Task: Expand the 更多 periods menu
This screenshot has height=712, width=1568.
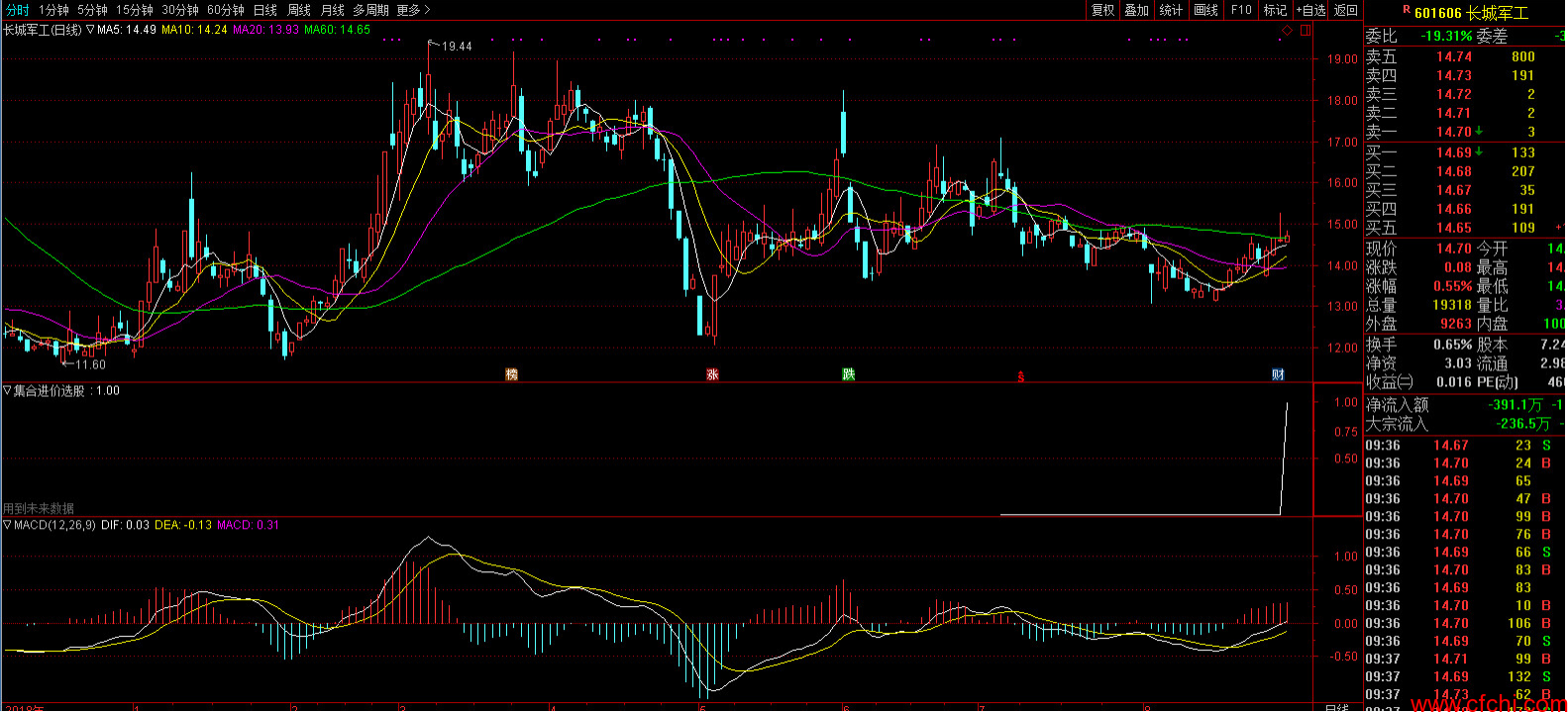Action: pos(413,10)
